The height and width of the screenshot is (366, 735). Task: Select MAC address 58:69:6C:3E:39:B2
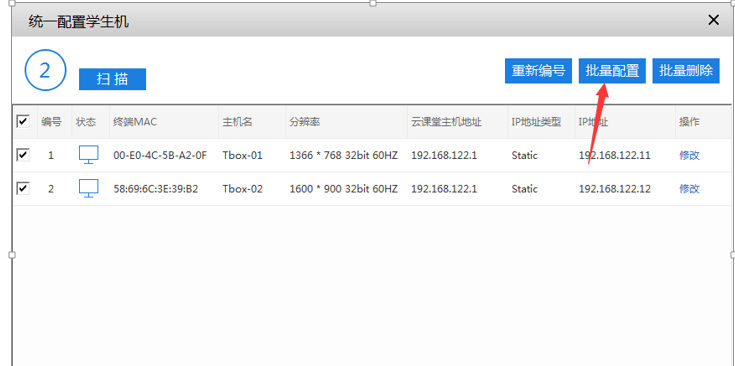point(156,189)
